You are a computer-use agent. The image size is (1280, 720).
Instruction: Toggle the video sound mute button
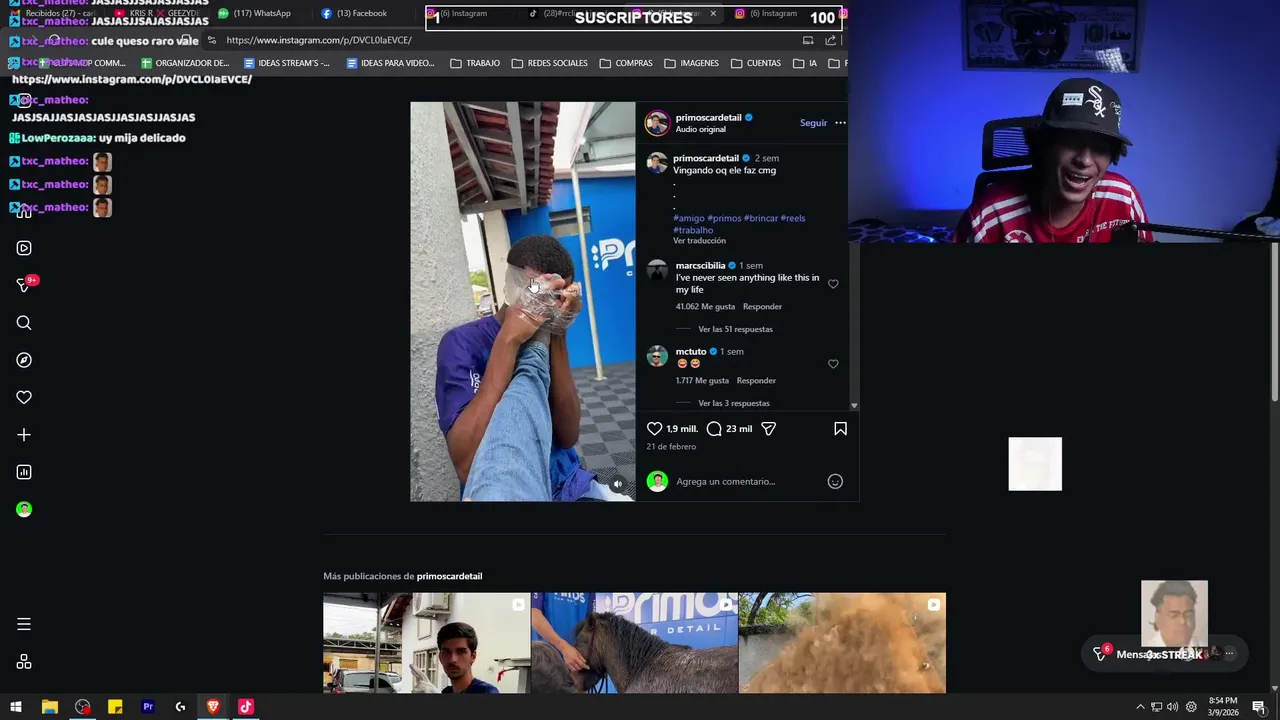pos(617,484)
